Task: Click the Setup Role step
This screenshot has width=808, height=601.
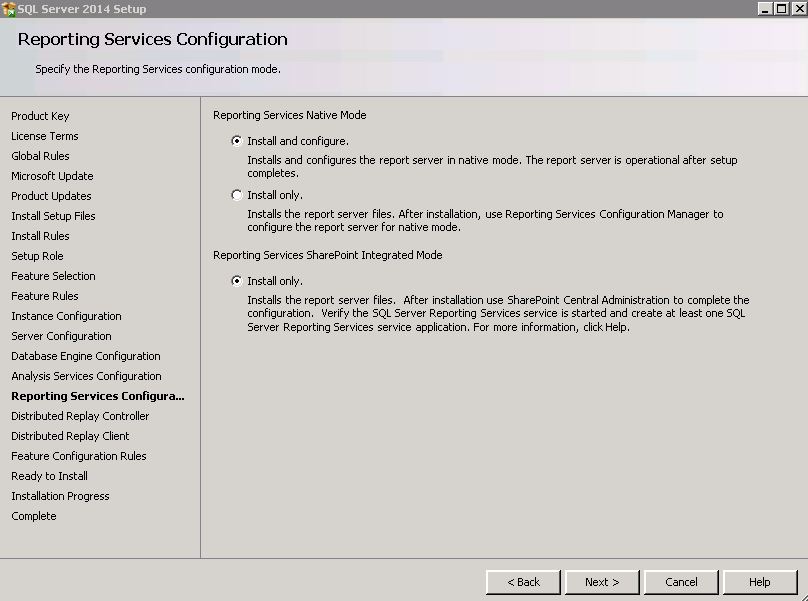Action: 38,256
